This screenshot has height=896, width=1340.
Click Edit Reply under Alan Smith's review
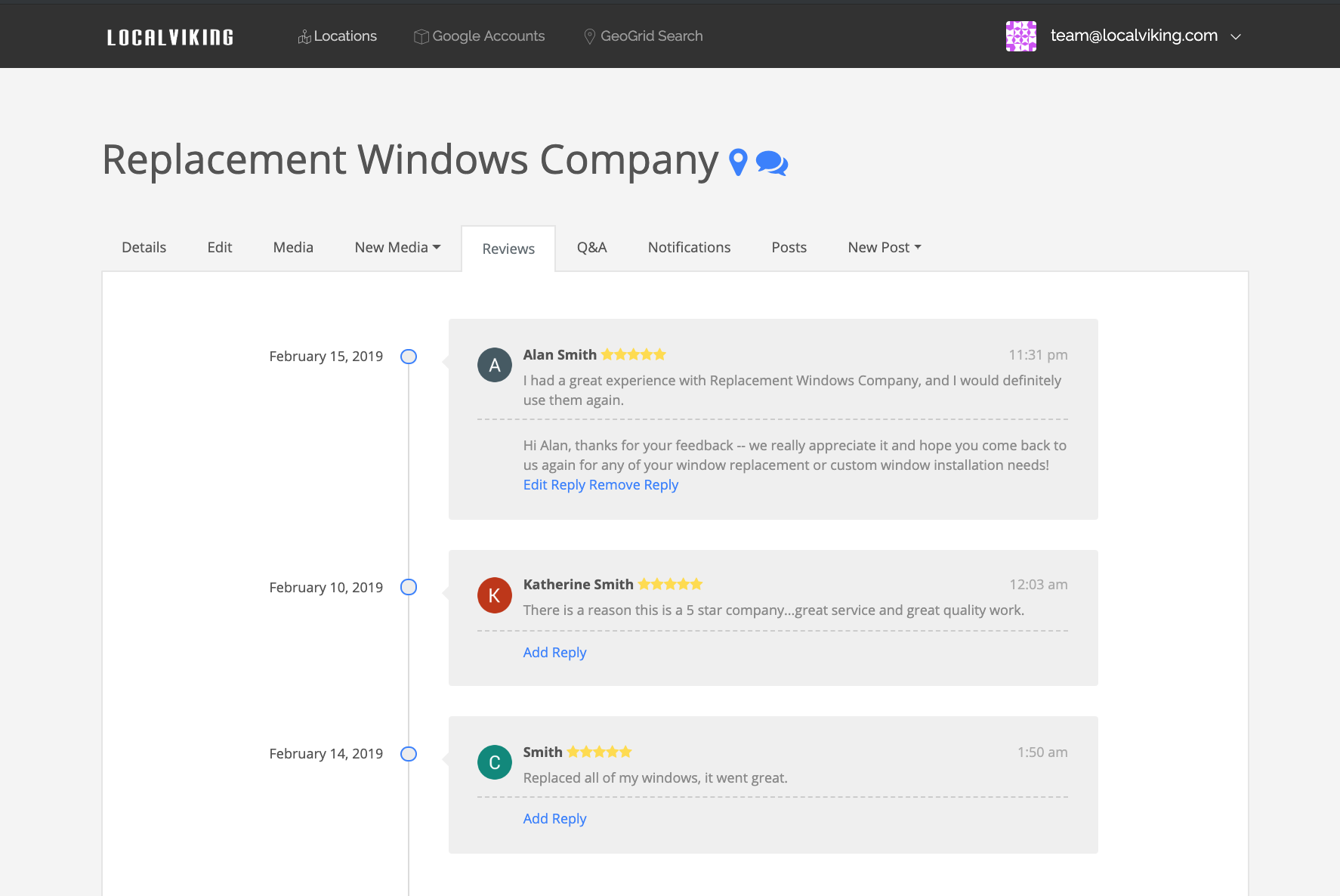point(553,484)
